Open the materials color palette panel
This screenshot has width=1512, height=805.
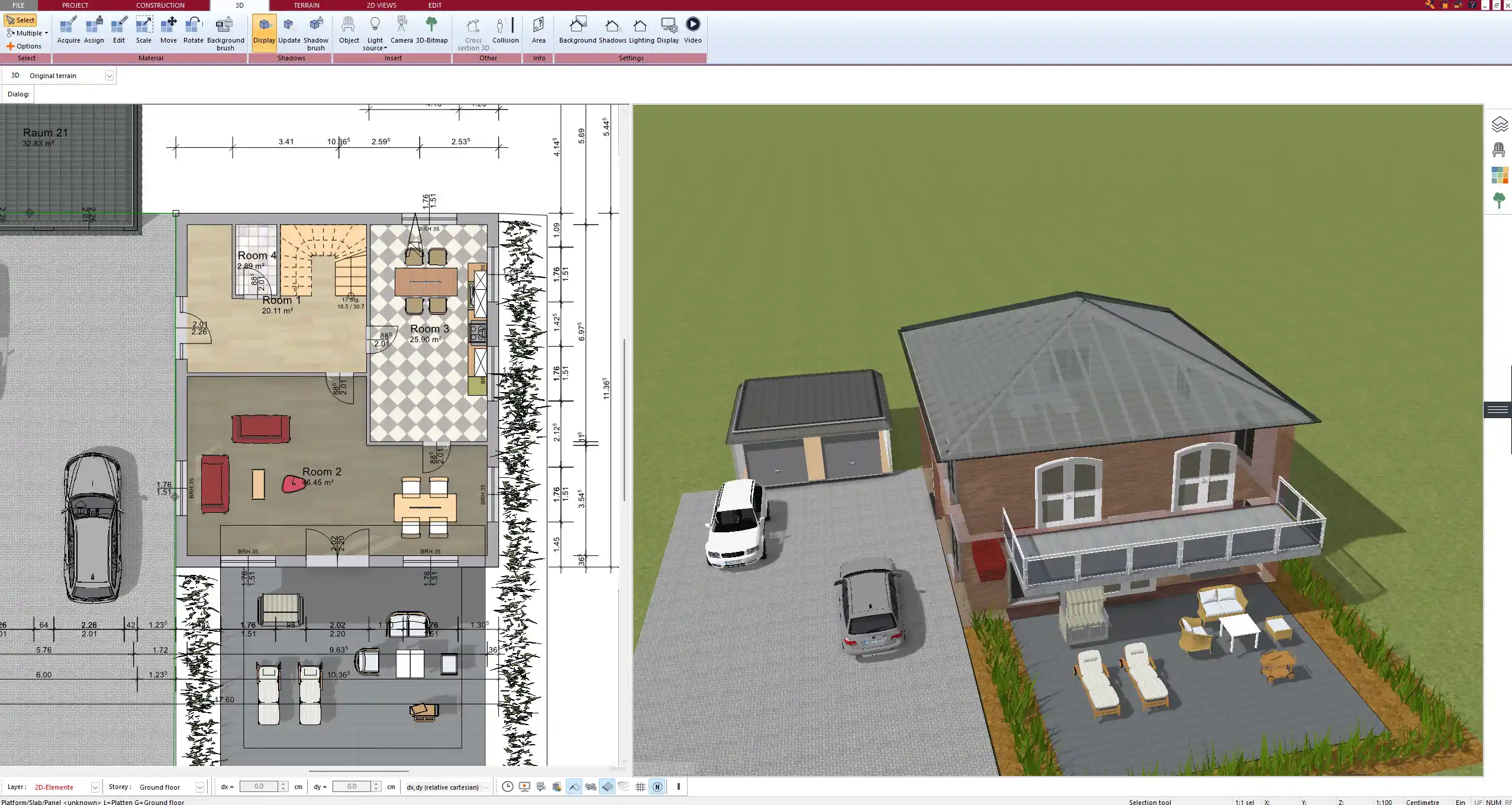pyautogui.click(x=1499, y=174)
